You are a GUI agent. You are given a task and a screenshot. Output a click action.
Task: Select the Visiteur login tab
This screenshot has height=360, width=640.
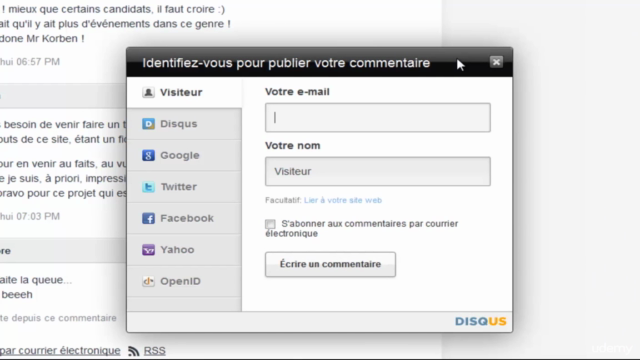(x=184, y=93)
